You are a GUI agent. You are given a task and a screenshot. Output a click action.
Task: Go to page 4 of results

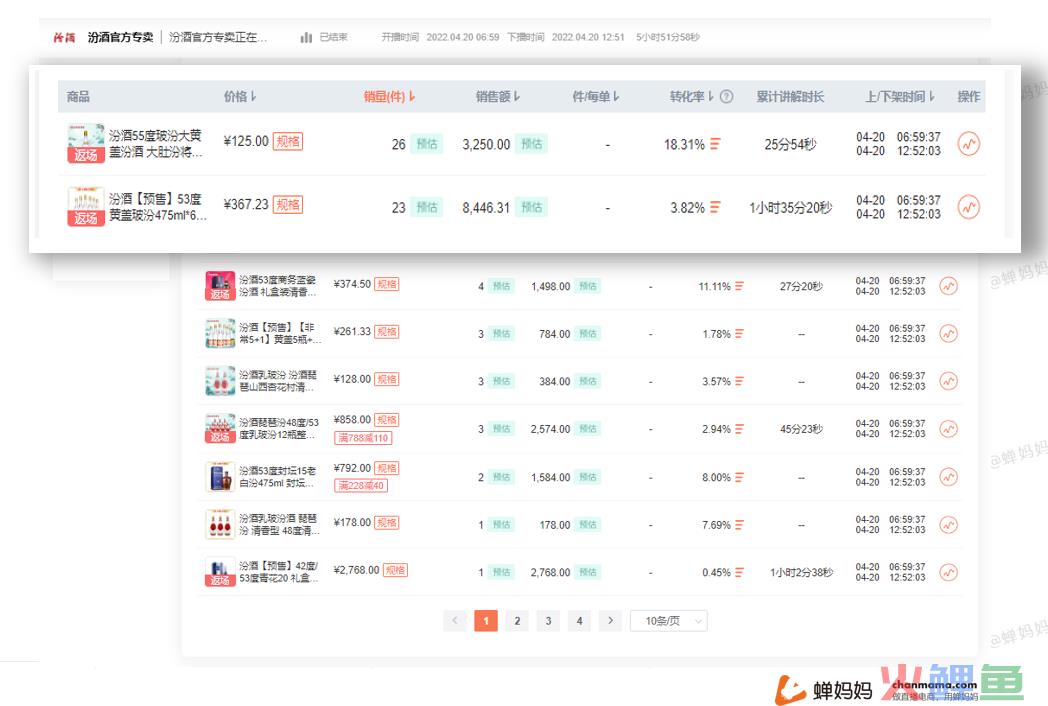(579, 621)
